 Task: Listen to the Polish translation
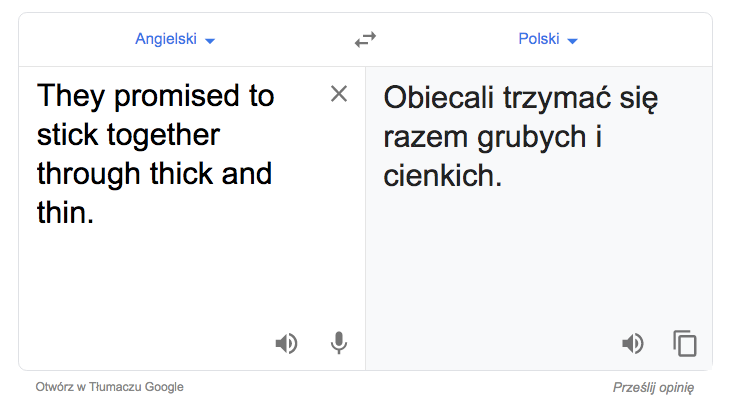(633, 344)
